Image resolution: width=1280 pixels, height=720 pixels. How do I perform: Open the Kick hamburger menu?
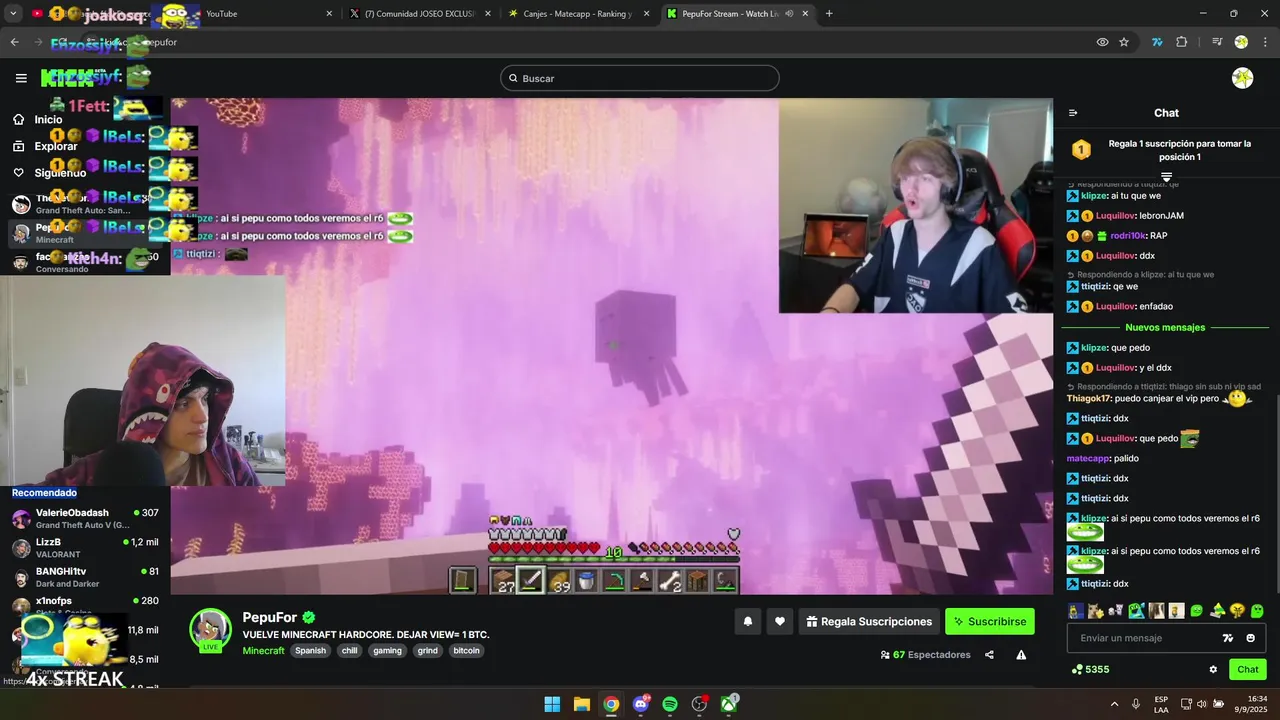point(21,78)
